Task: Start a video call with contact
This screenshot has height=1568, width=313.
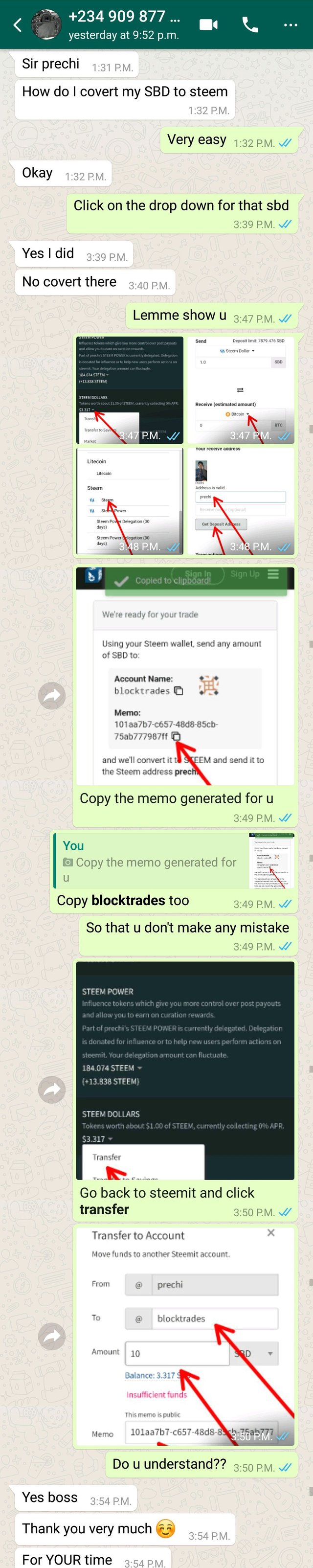Action: pyautogui.click(x=209, y=25)
